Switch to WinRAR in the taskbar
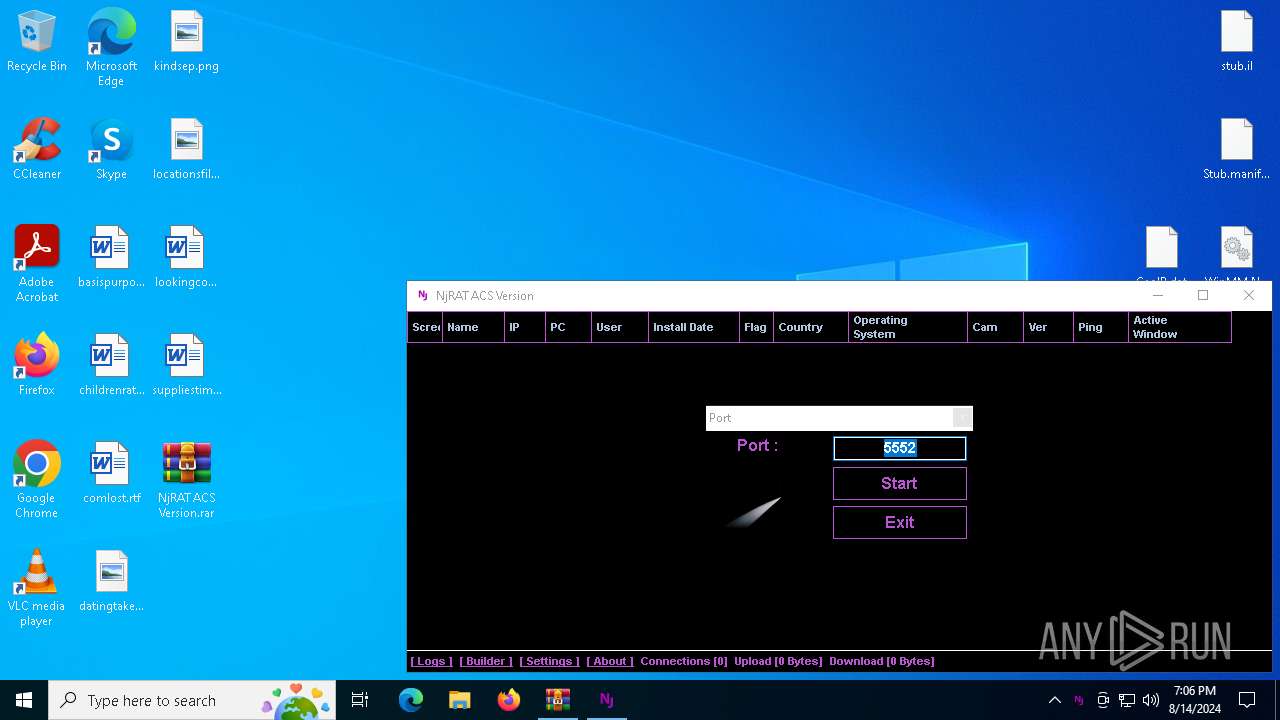Screen dimensions: 1280x720 [557, 700]
